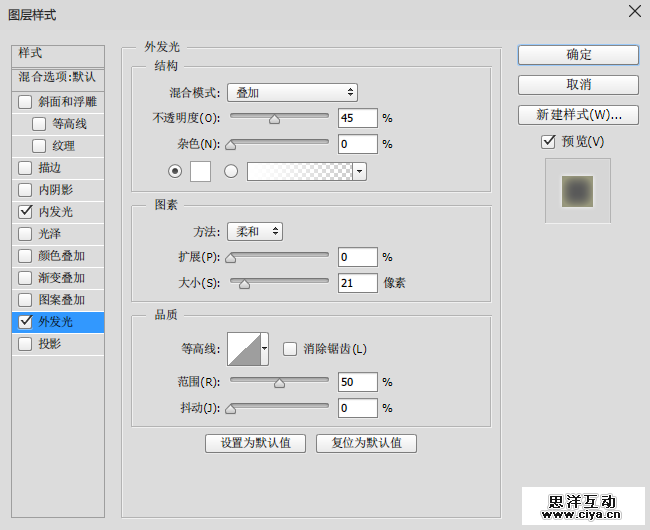Viewport: 650px width, 530px height.
Task: Select the solid color radio button
Action: 176,171
